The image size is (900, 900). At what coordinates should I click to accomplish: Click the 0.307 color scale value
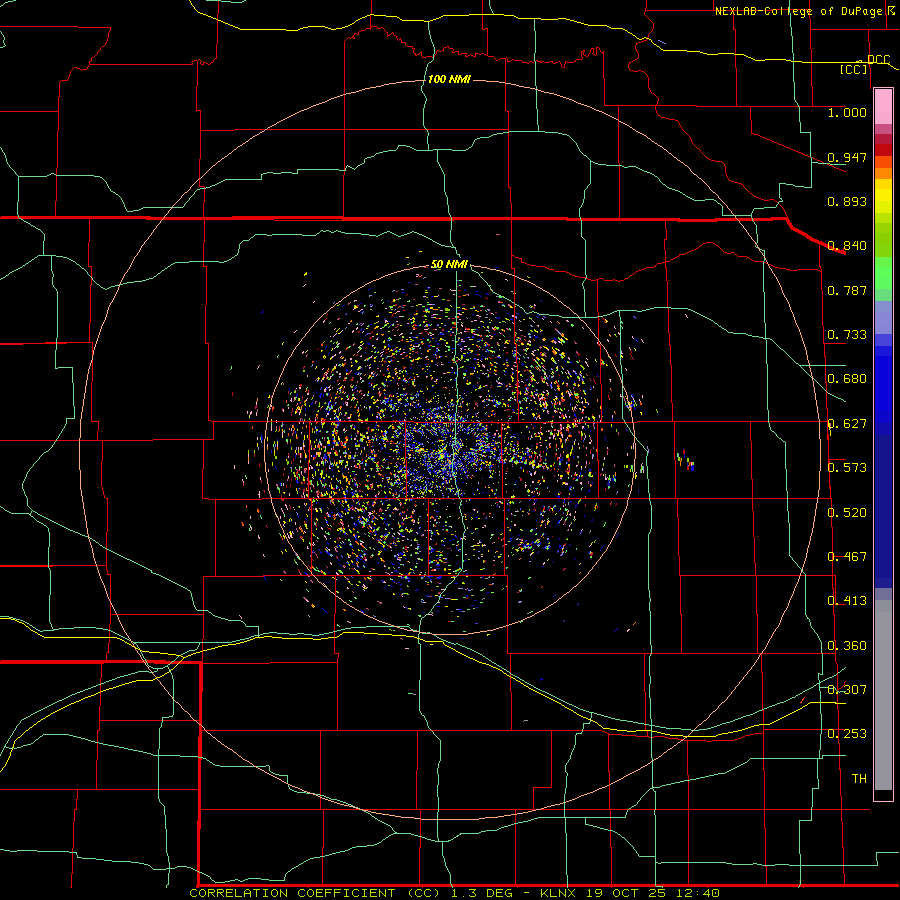click(x=847, y=690)
